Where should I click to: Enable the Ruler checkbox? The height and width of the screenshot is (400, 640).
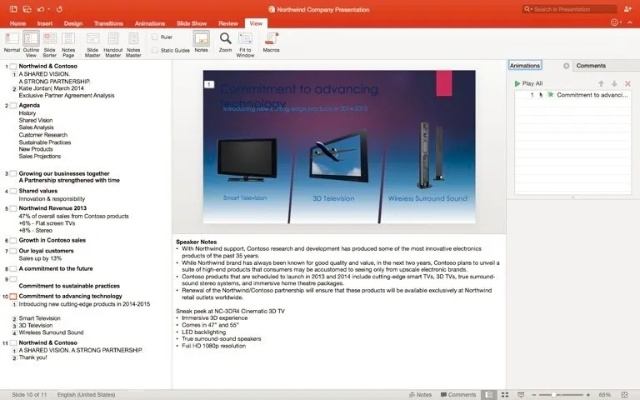tap(157, 36)
